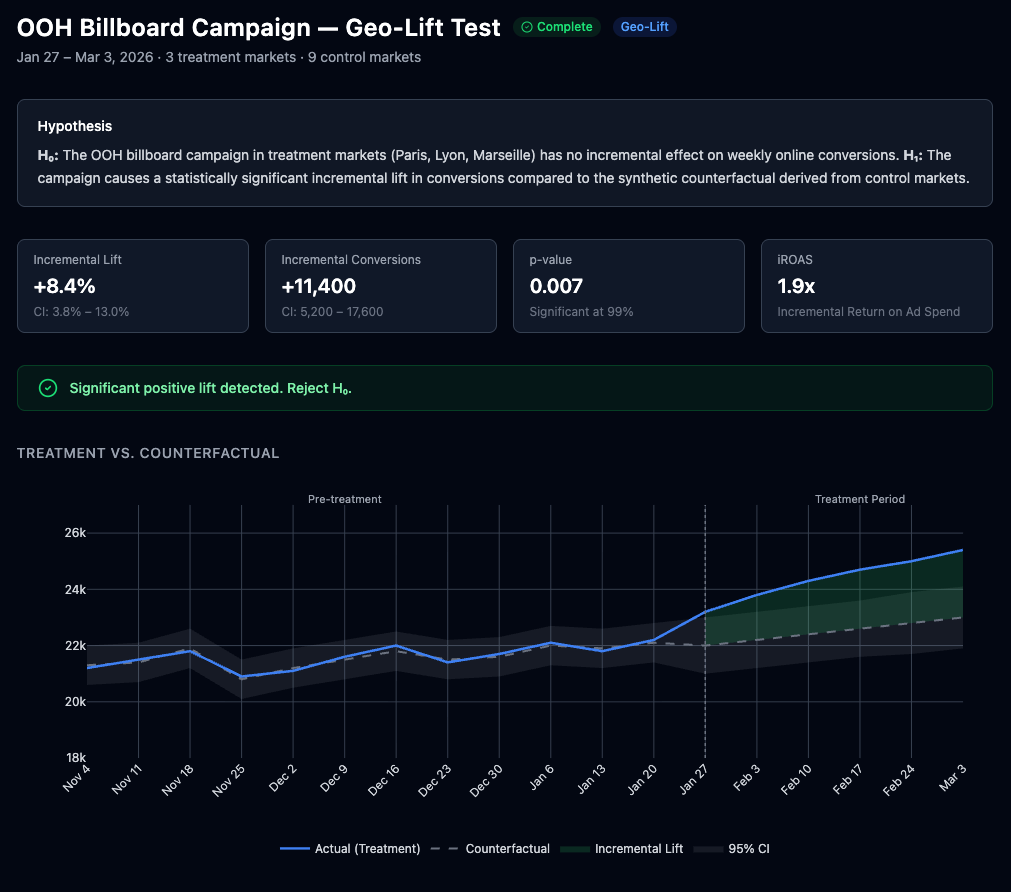The width and height of the screenshot is (1011, 892).
Task: Click the Jan 27 x-axis date label
Action: click(692, 777)
